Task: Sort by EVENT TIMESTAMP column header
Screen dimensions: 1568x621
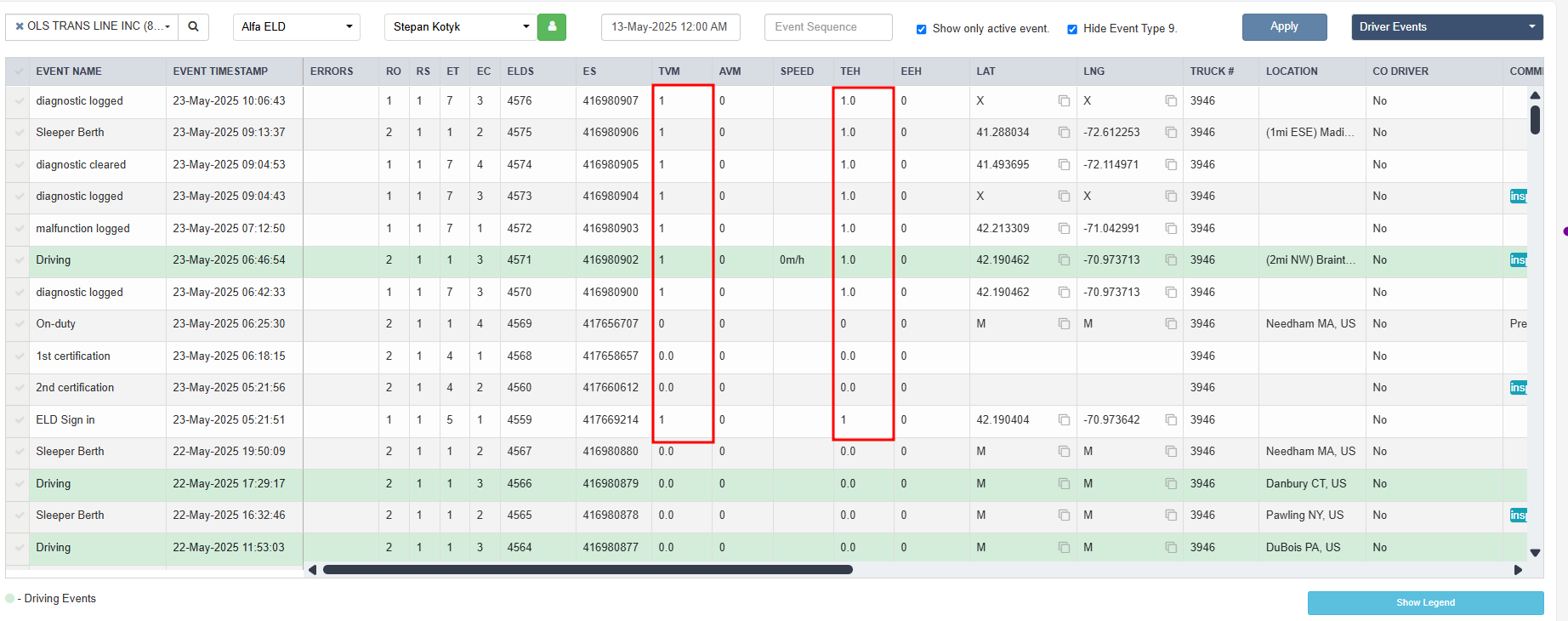Action: [220, 71]
